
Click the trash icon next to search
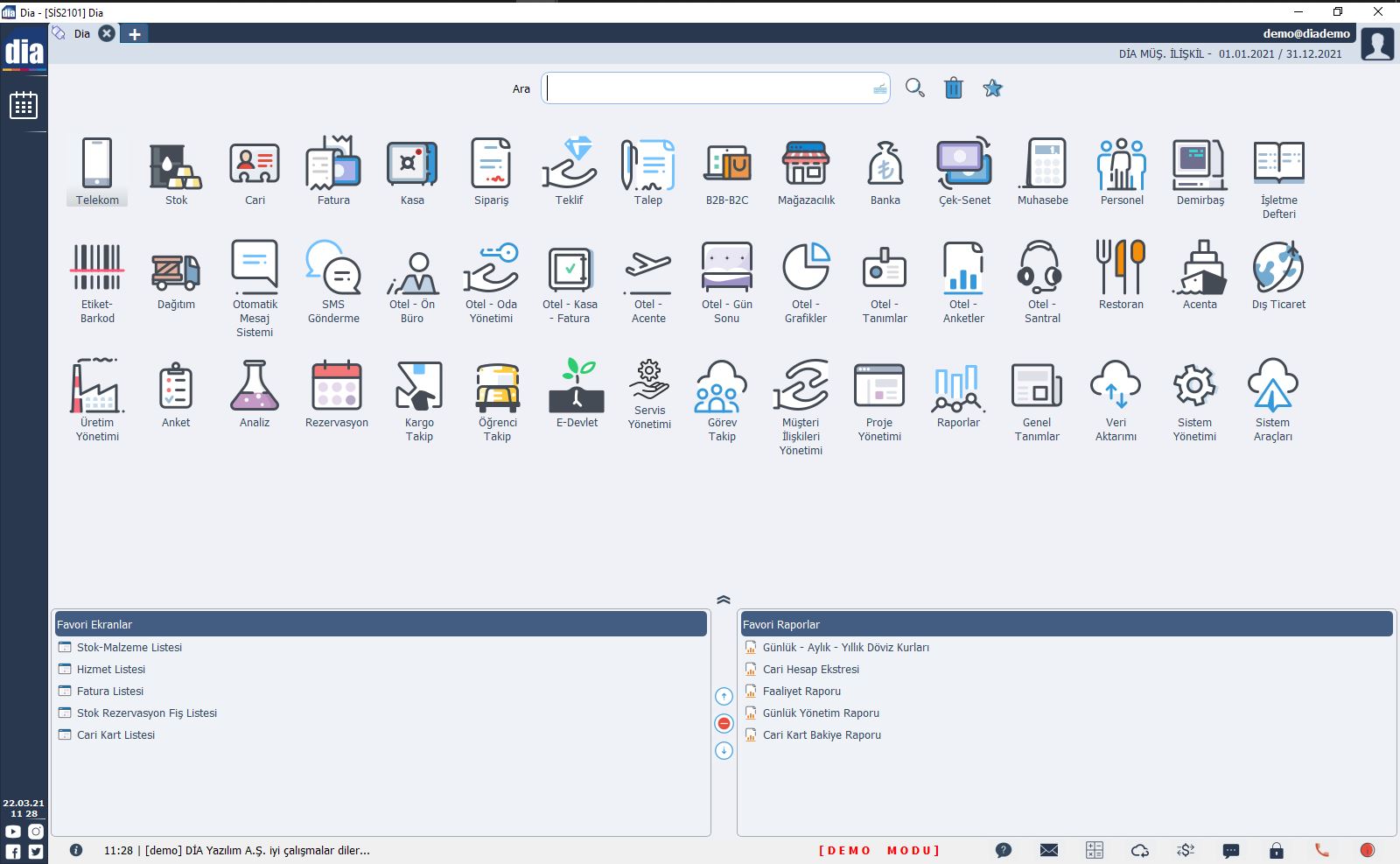click(x=954, y=88)
